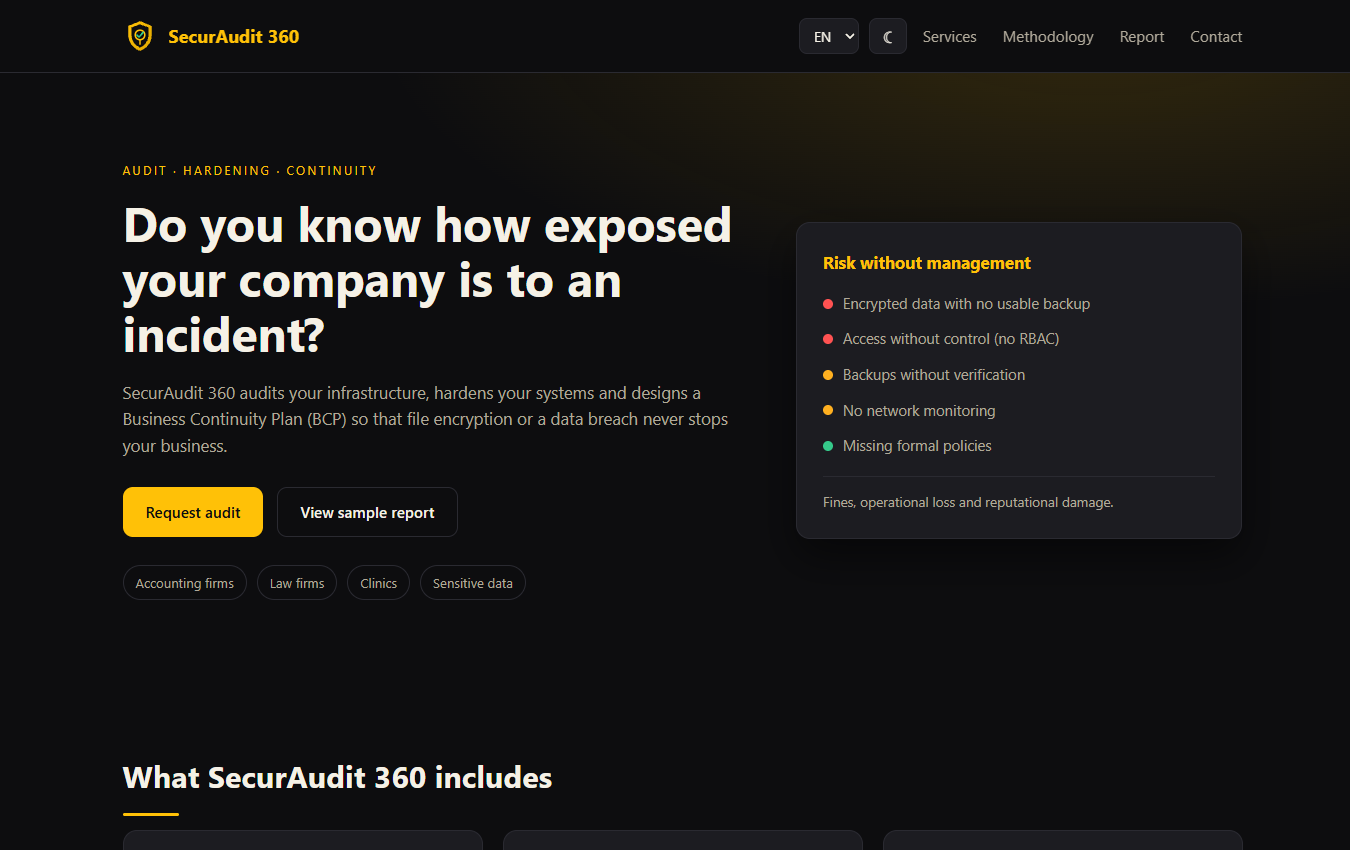Click the Access without control (no RBAC) text
The width and height of the screenshot is (1350, 850).
point(951,339)
